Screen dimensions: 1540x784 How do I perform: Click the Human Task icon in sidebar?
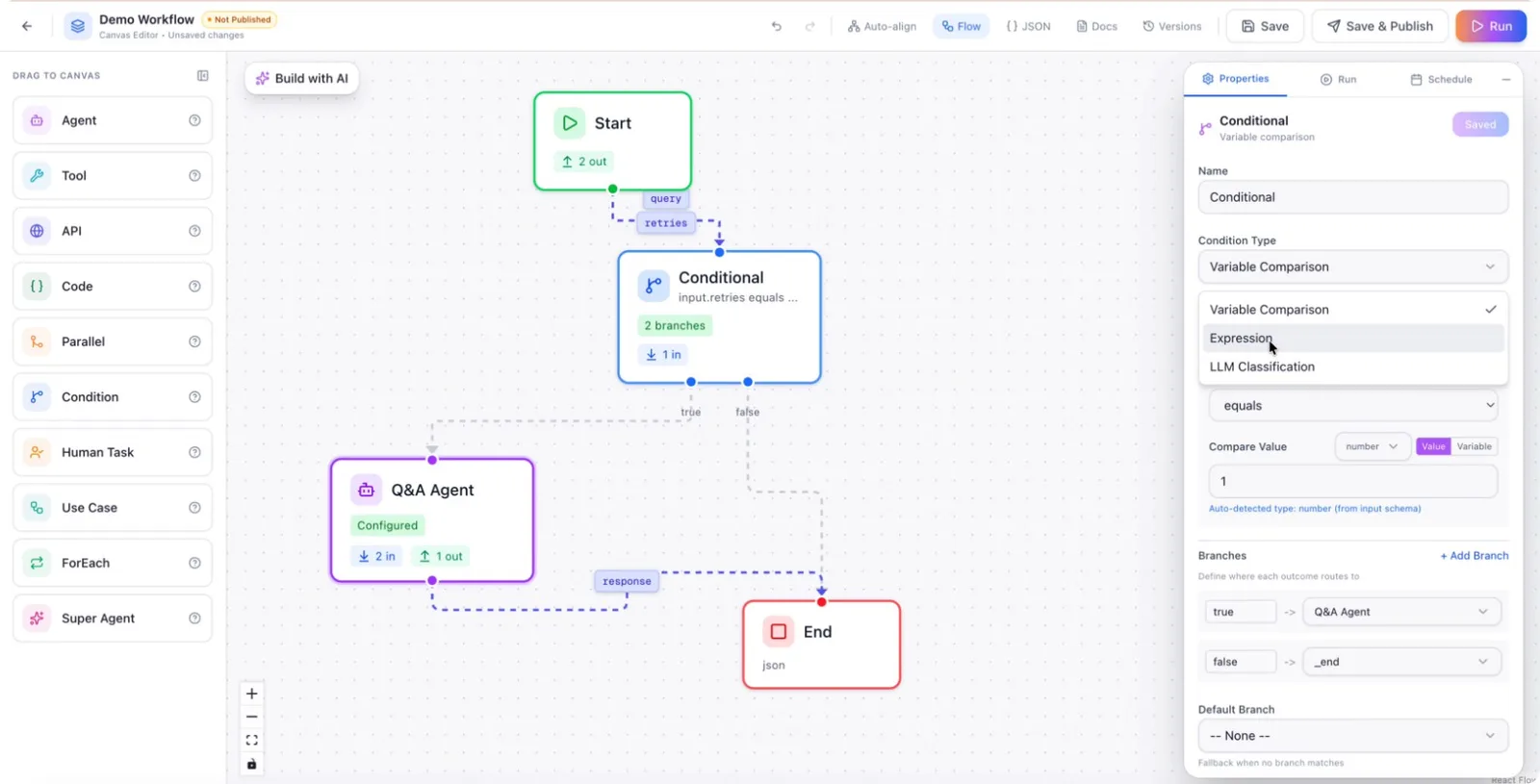click(x=37, y=452)
